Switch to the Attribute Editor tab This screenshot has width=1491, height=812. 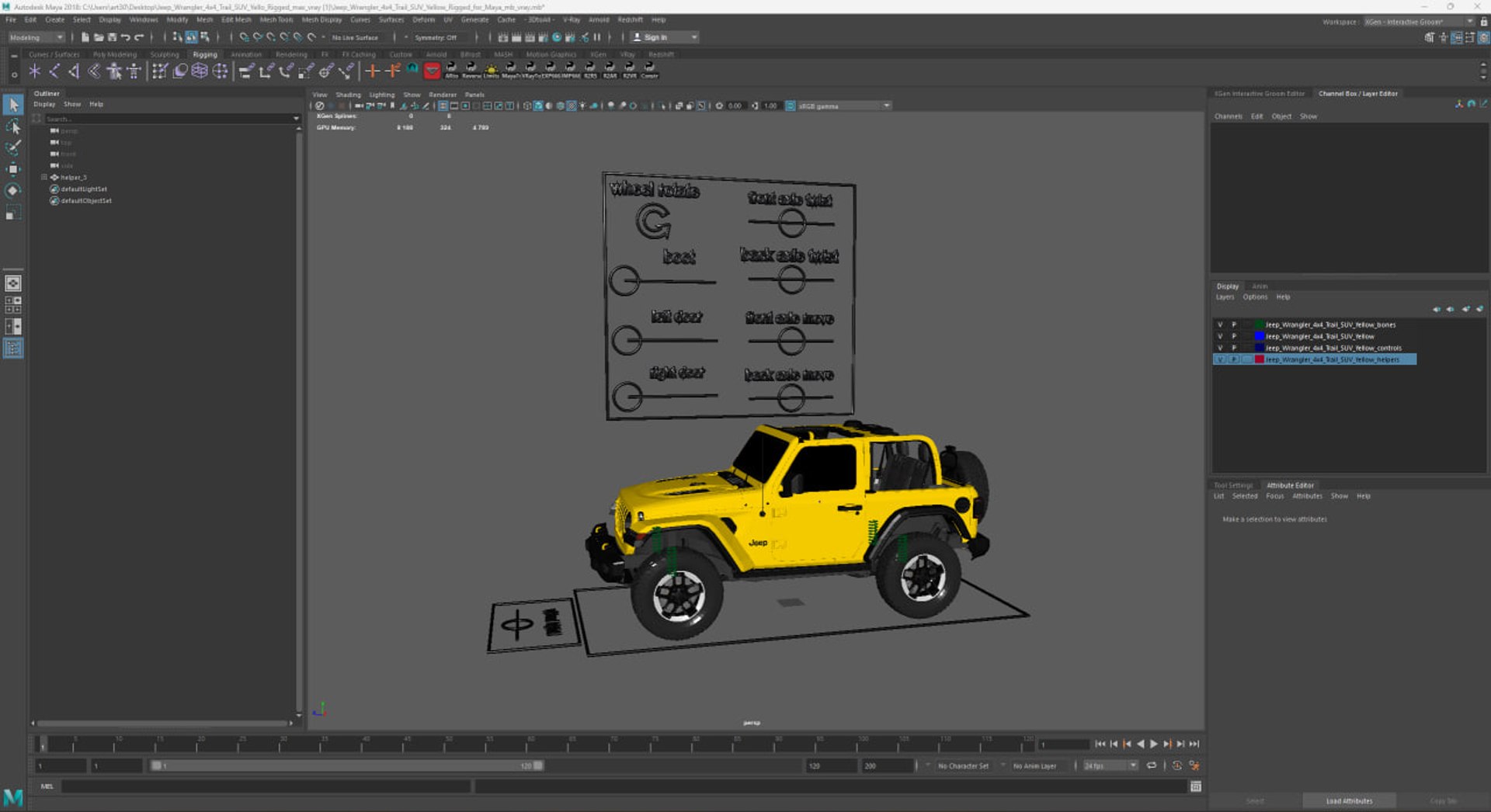pyautogui.click(x=1290, y=485)
